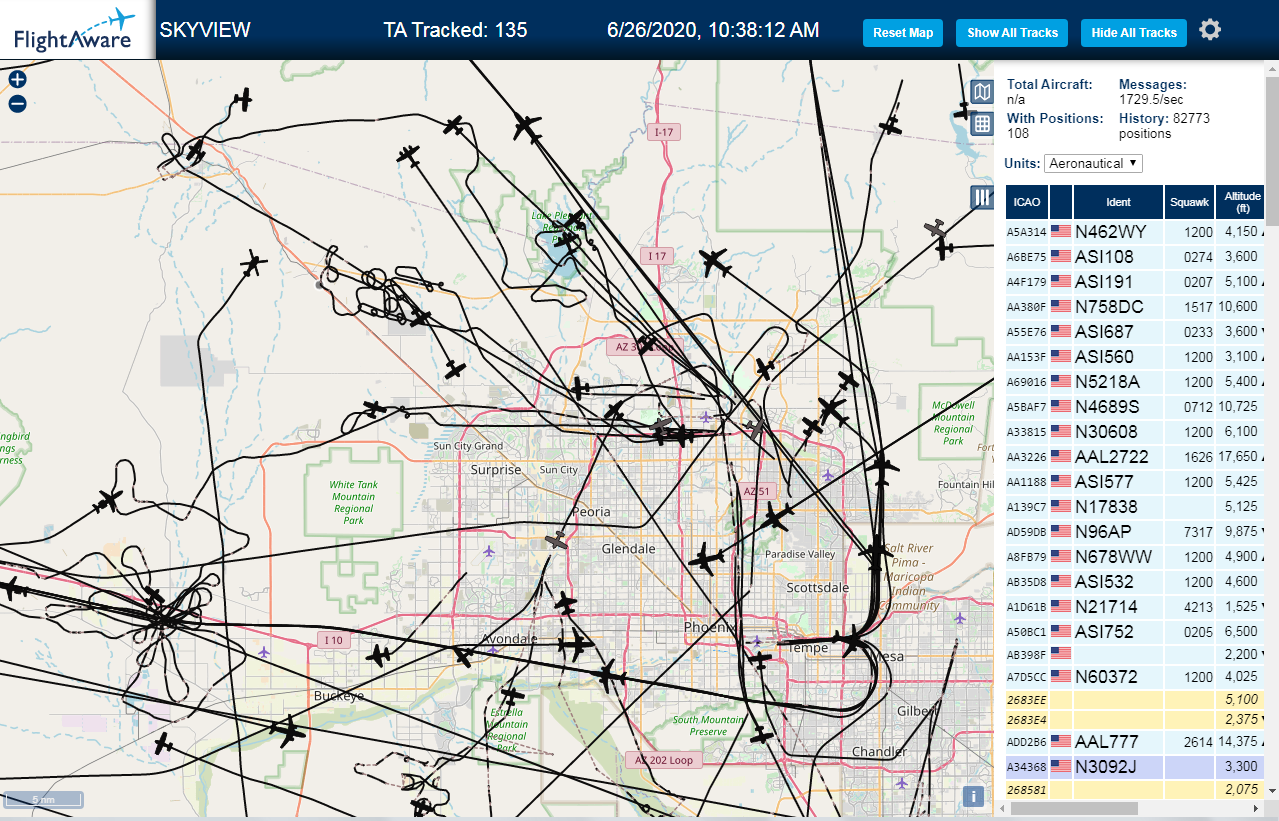Click Reset Map button

click(x=903, y=32)
